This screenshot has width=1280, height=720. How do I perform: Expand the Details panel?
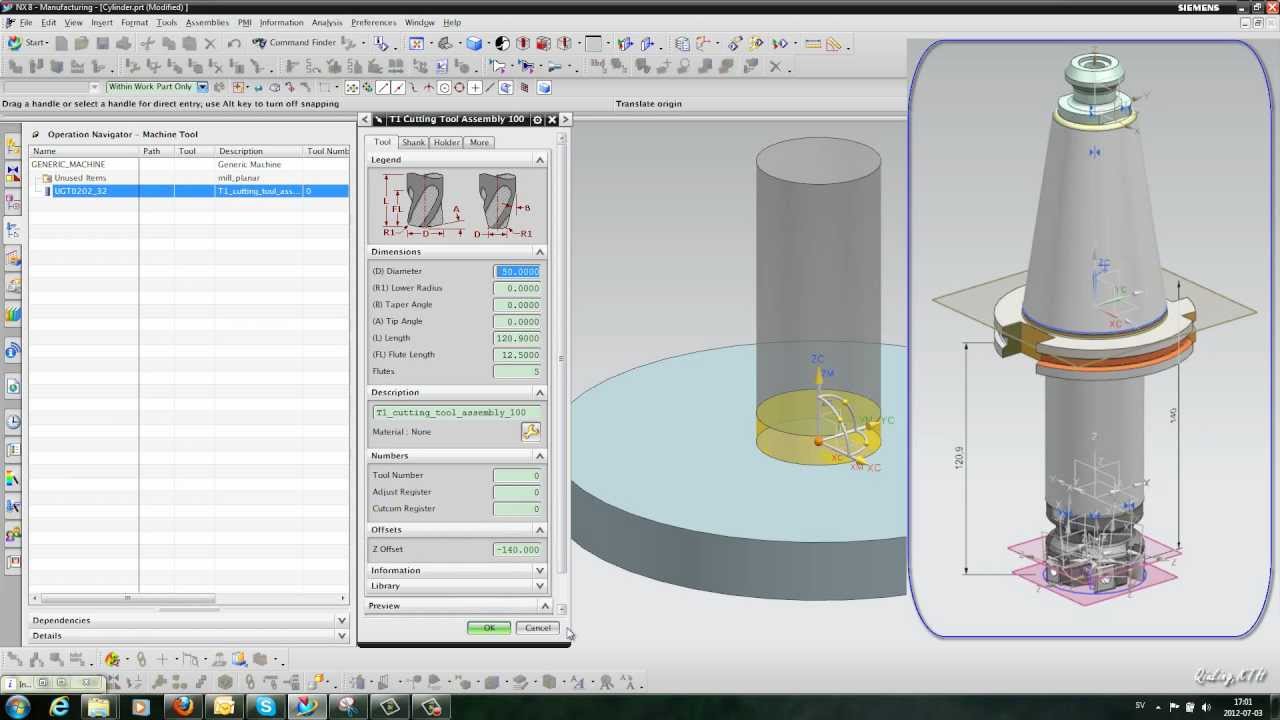[342, 636]
